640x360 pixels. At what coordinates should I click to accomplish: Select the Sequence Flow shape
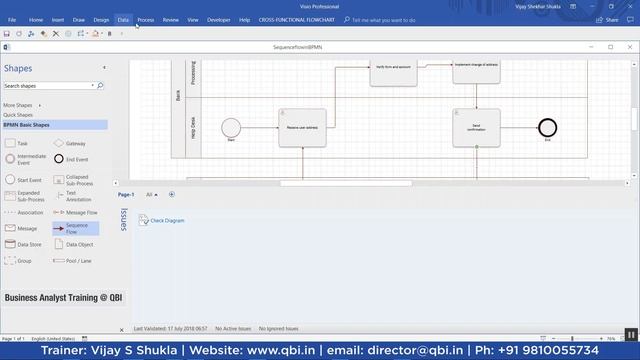tap(76, 229)
